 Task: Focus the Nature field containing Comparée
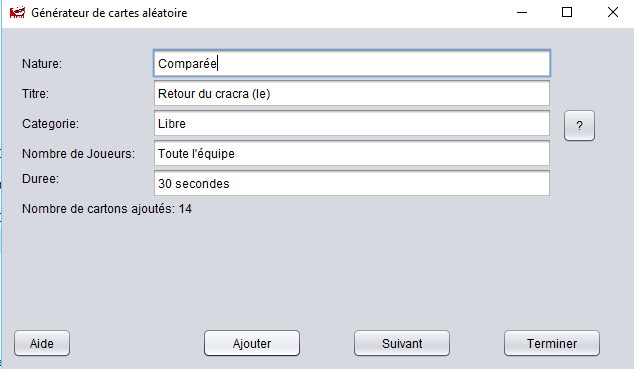pos(352,63)
